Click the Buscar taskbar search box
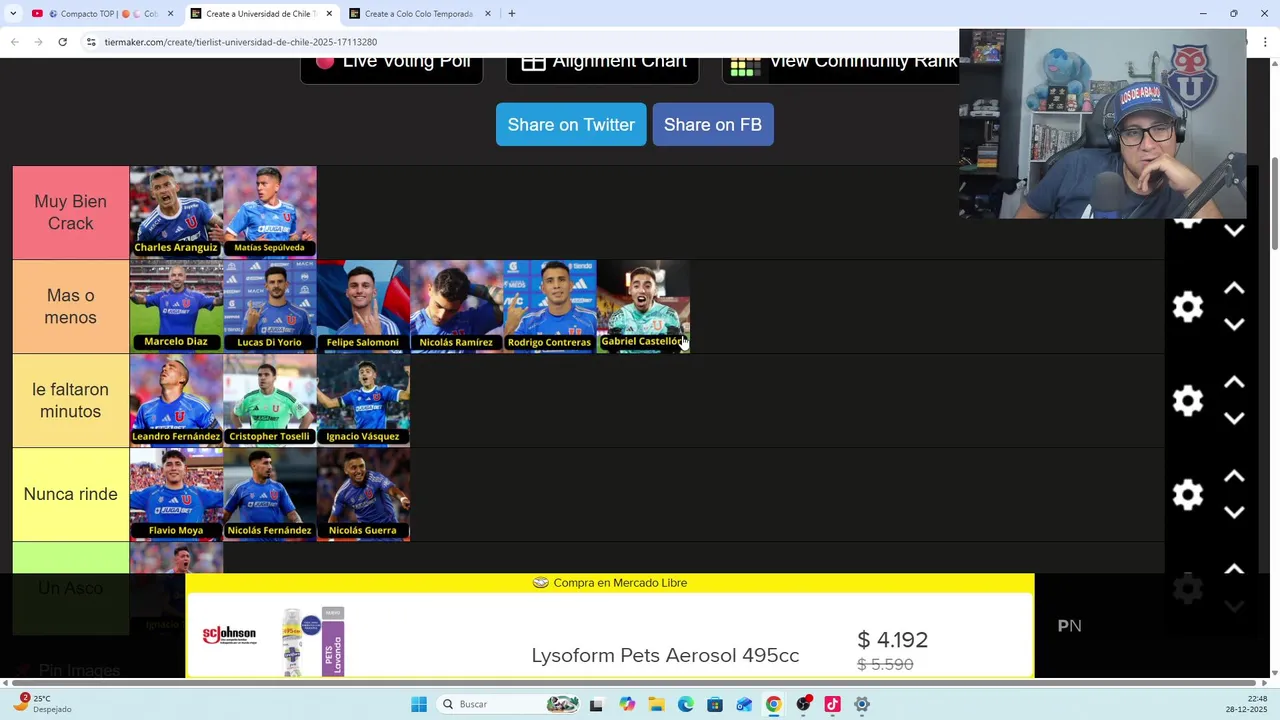 510,704
